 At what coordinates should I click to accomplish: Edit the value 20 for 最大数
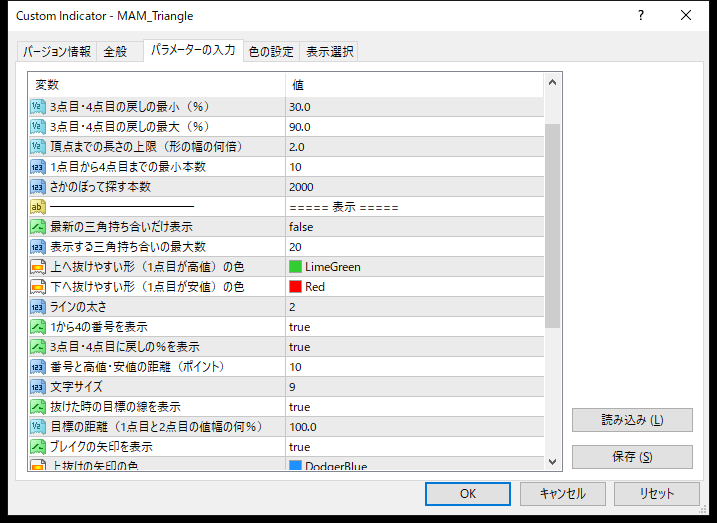click(414, 247)
